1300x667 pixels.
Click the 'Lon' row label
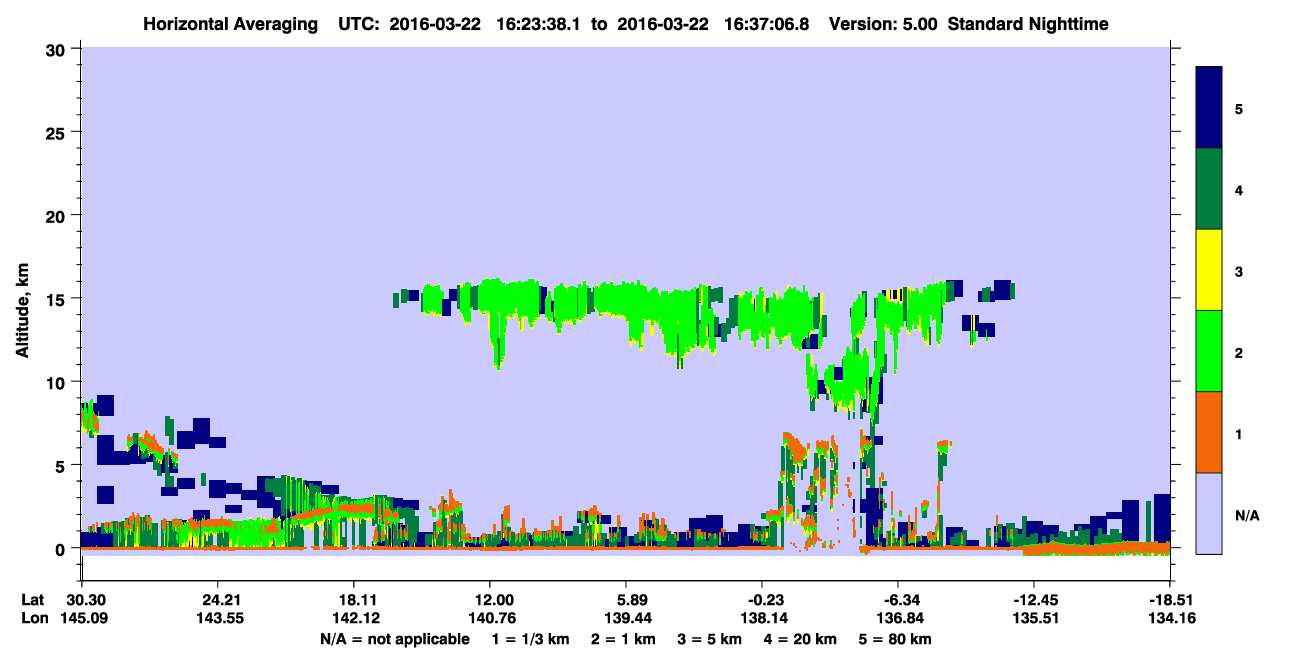click(34, 618)
